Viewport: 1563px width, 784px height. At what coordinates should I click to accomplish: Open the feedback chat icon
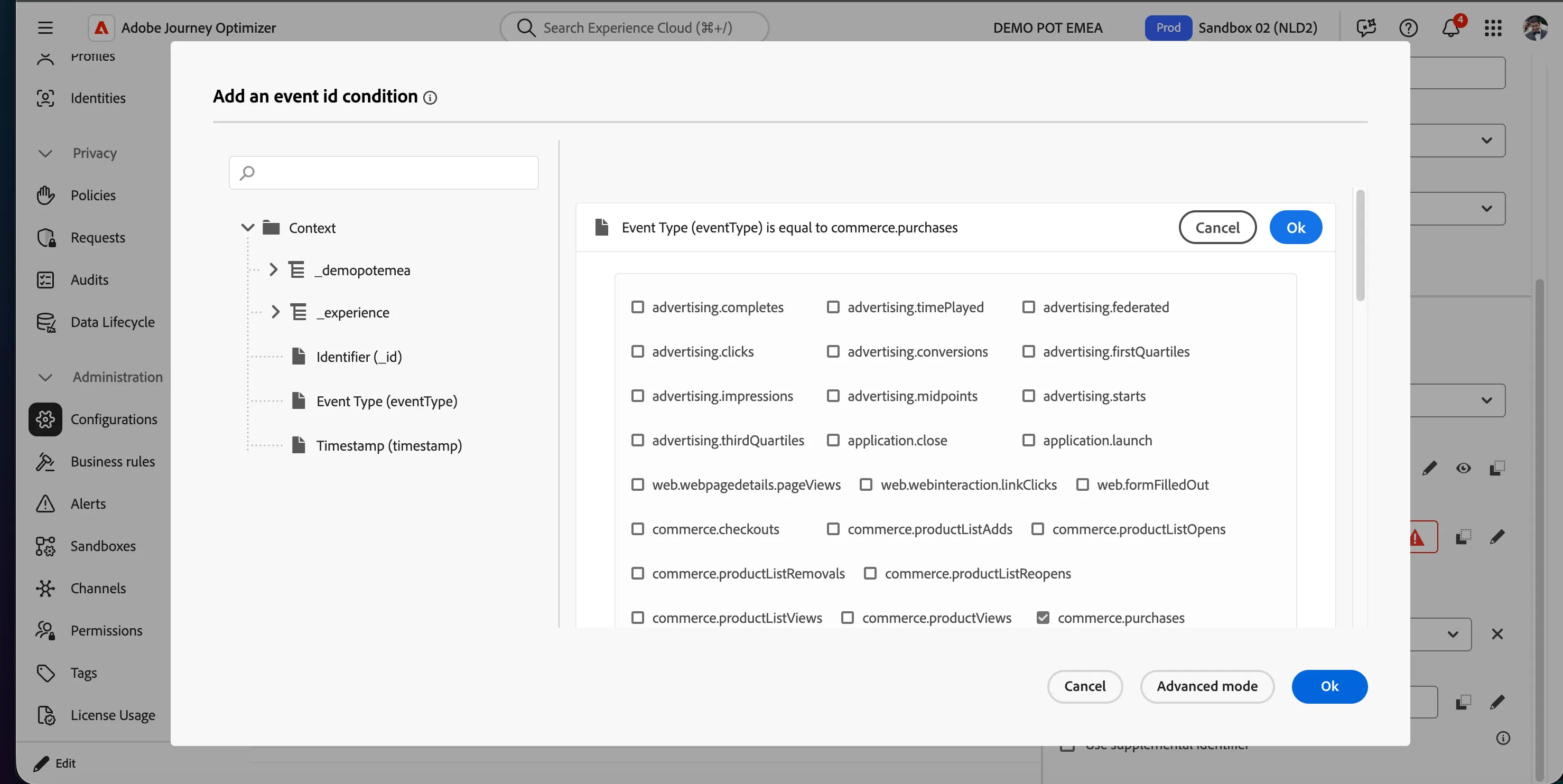coord(1366,28)
